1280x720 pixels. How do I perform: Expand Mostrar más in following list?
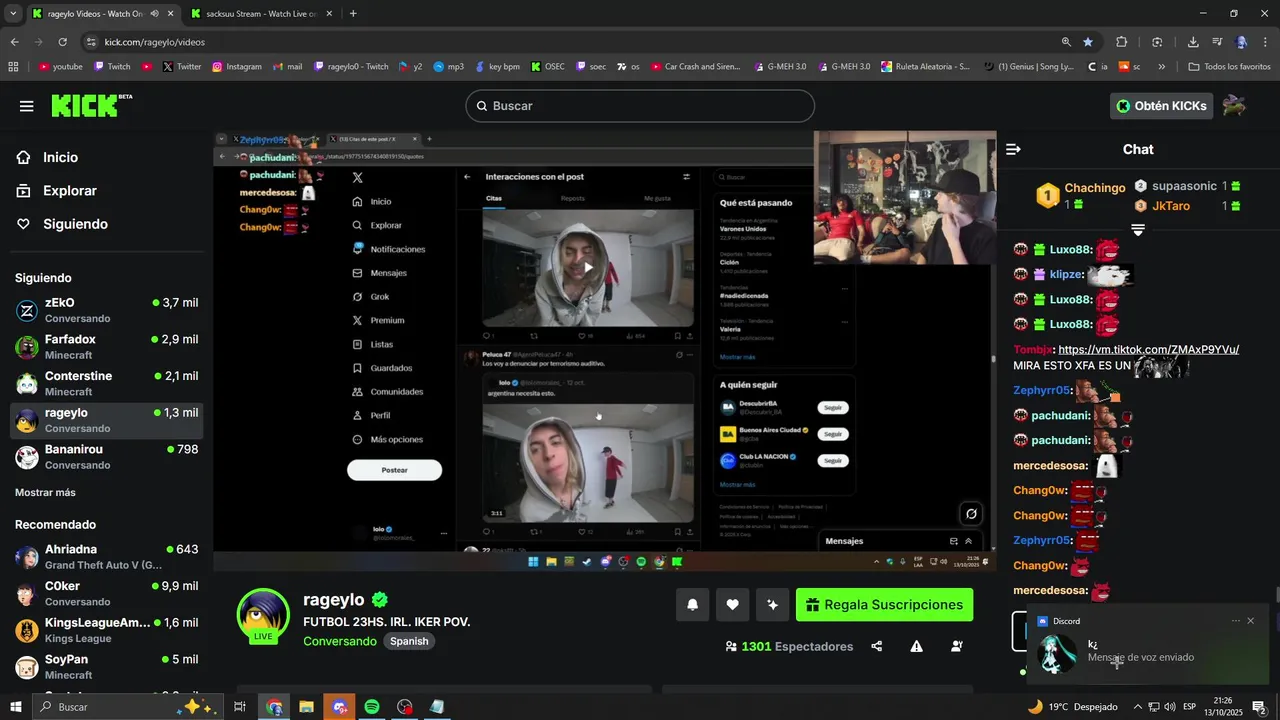tap(45, 493)
